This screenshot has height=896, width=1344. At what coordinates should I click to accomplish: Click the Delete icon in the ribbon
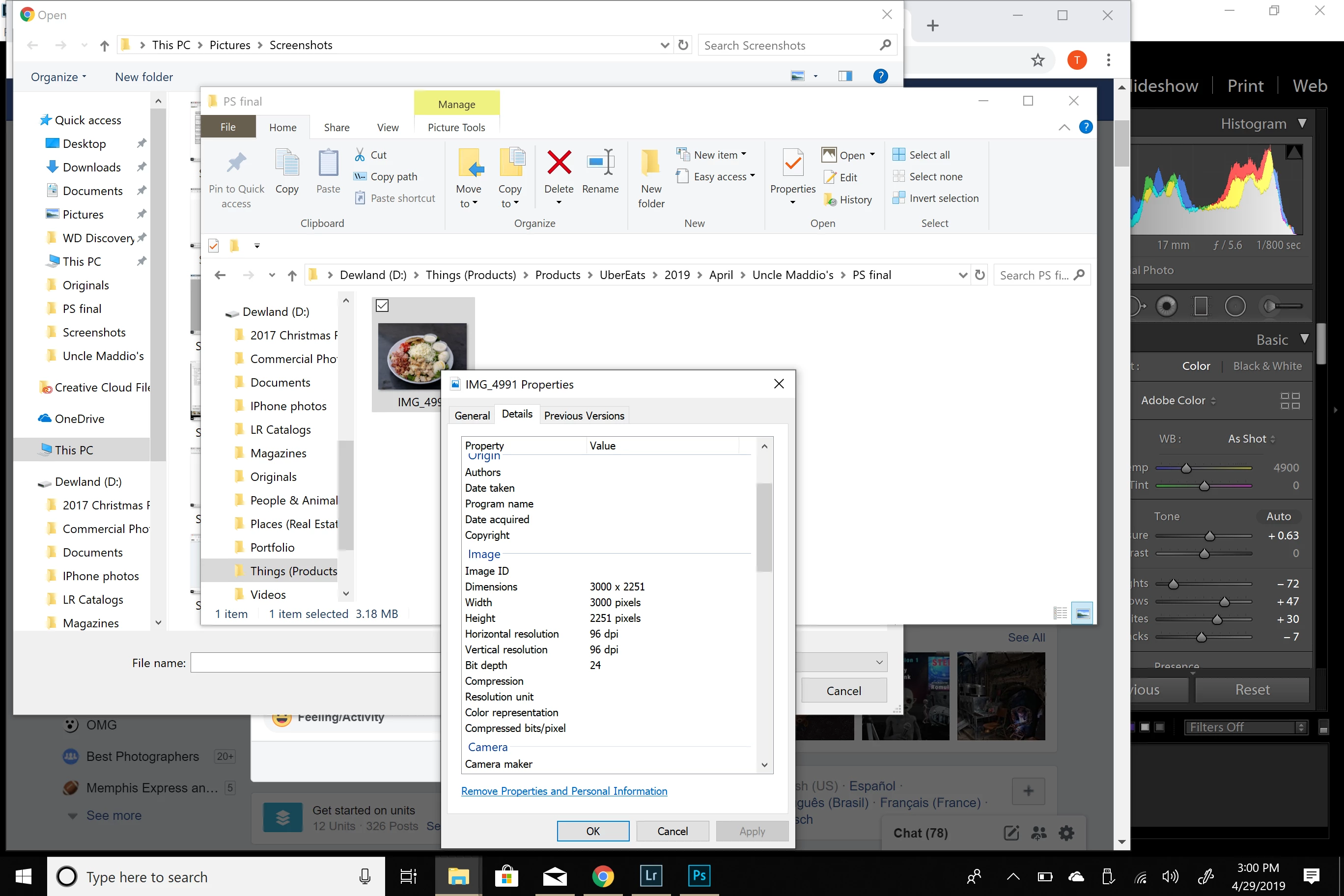[559, 163]
